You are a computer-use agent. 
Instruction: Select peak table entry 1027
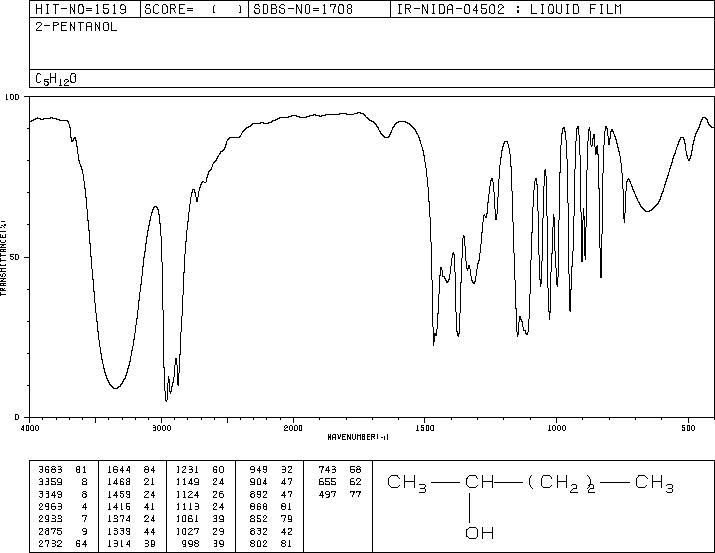(x=188, y=532)
